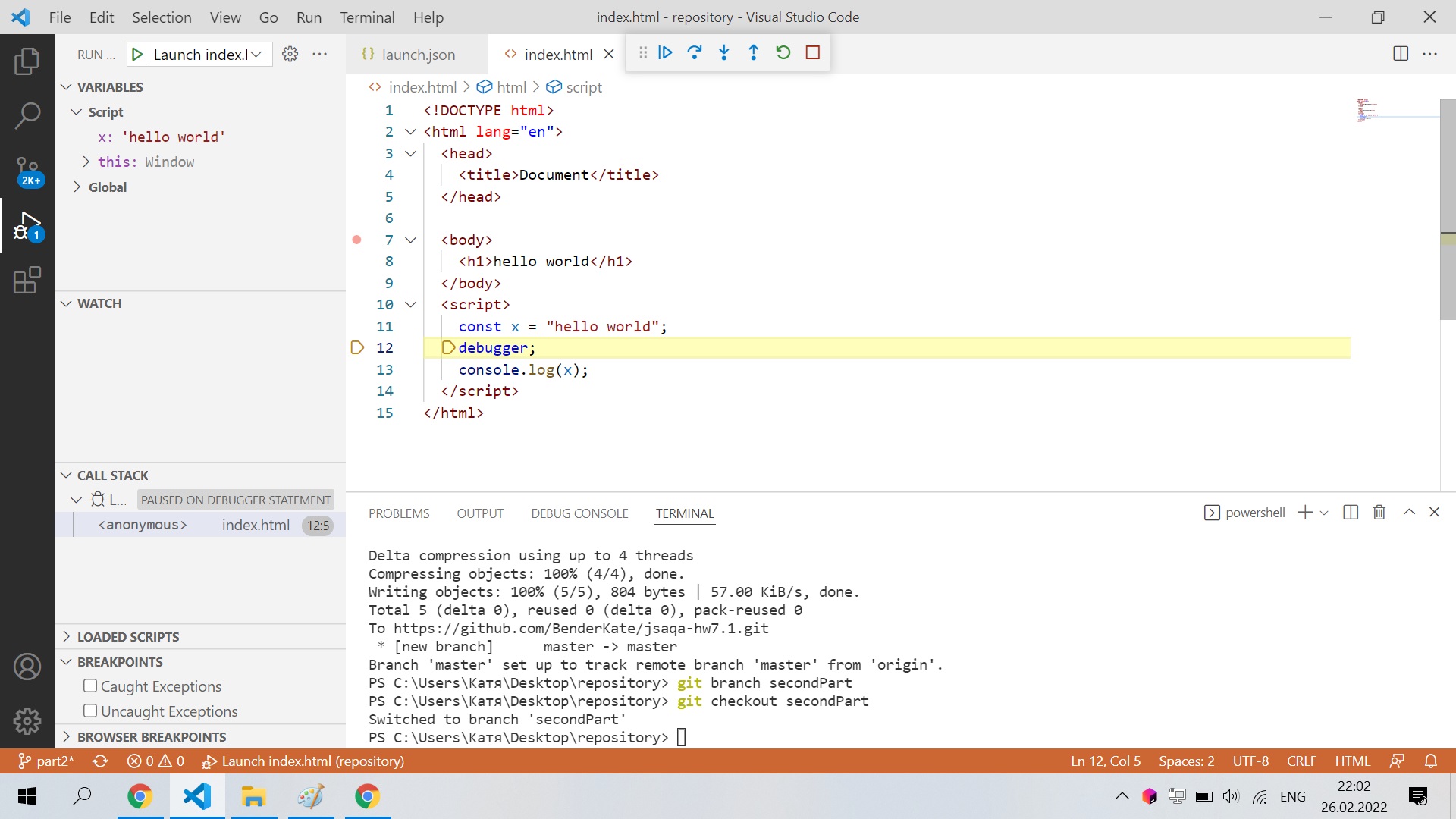Image resolution: width=1456 pixels, height=819 pixels.
Task: Kill terminal using trash icon
Action: pos(1379,513)
